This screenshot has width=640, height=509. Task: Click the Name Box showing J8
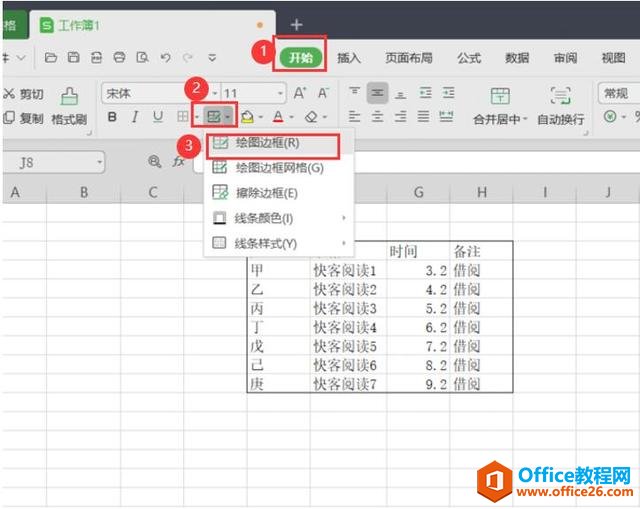[x=54, y=163]
